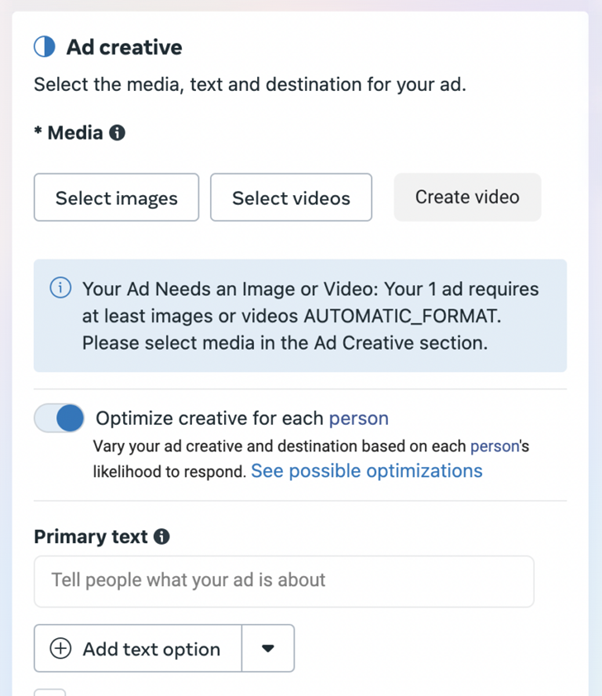Focus the 'Tell people what your ad is about' field
602x696 pixels.
click(284, 581)
